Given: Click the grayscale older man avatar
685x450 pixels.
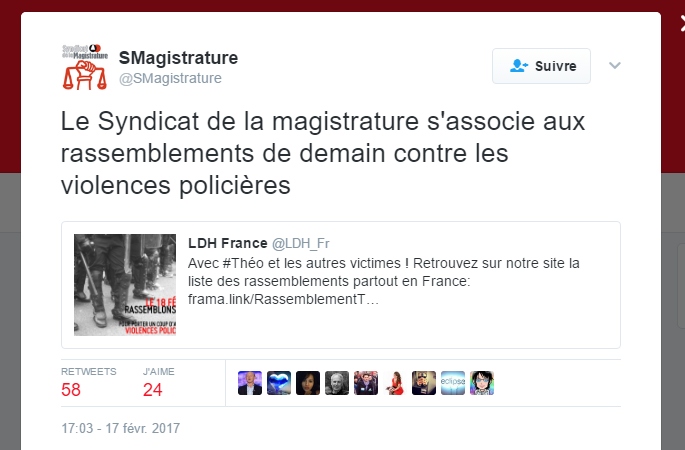Looking at the screenshot, I should tap(337, 383).
